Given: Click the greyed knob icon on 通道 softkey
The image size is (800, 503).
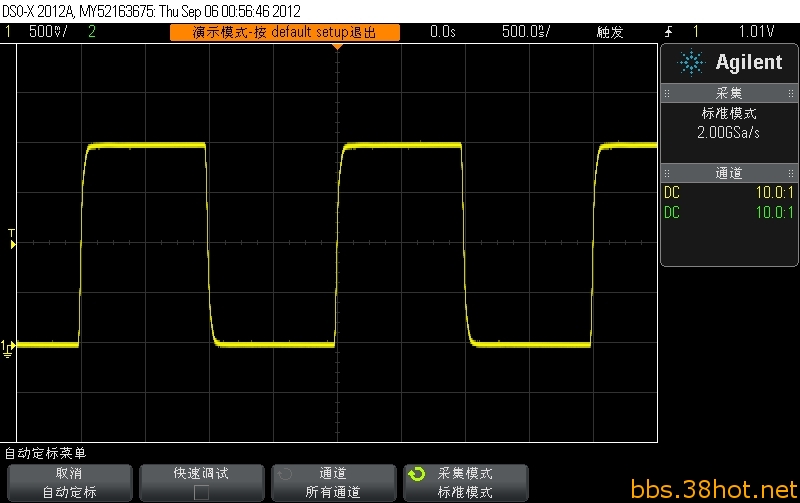Looking at the screenshot, I should 285,474.
